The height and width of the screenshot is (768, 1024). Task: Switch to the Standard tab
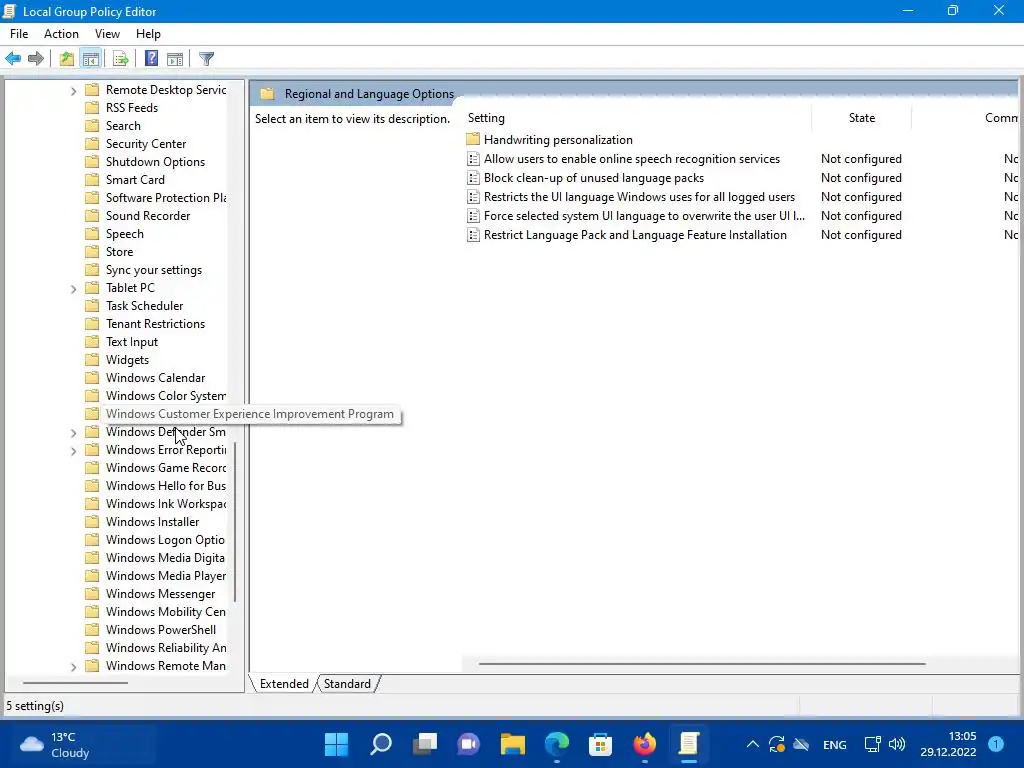pos(347,684)
